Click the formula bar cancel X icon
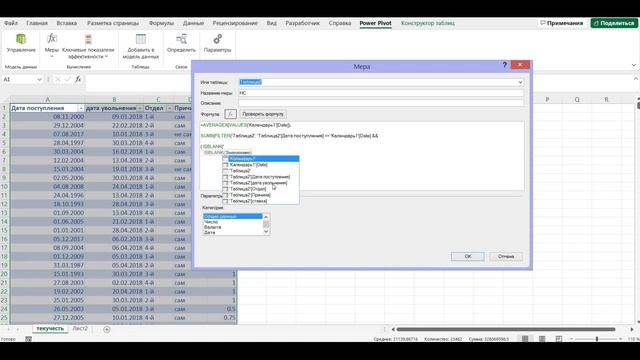Screen dimensions: 640x360 click(x=58, y=79)
